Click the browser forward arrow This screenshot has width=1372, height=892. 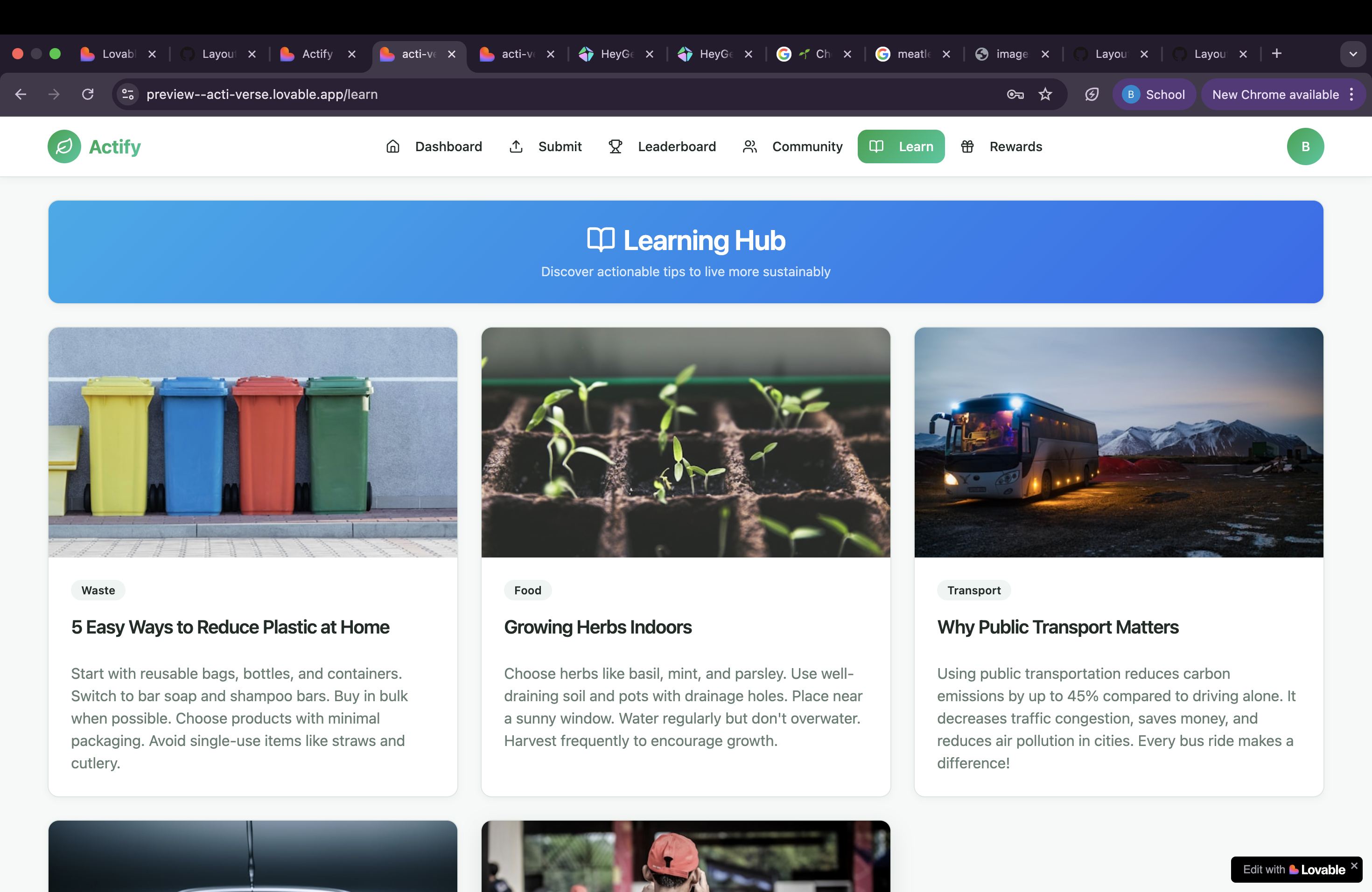click(x=54, y=94)
